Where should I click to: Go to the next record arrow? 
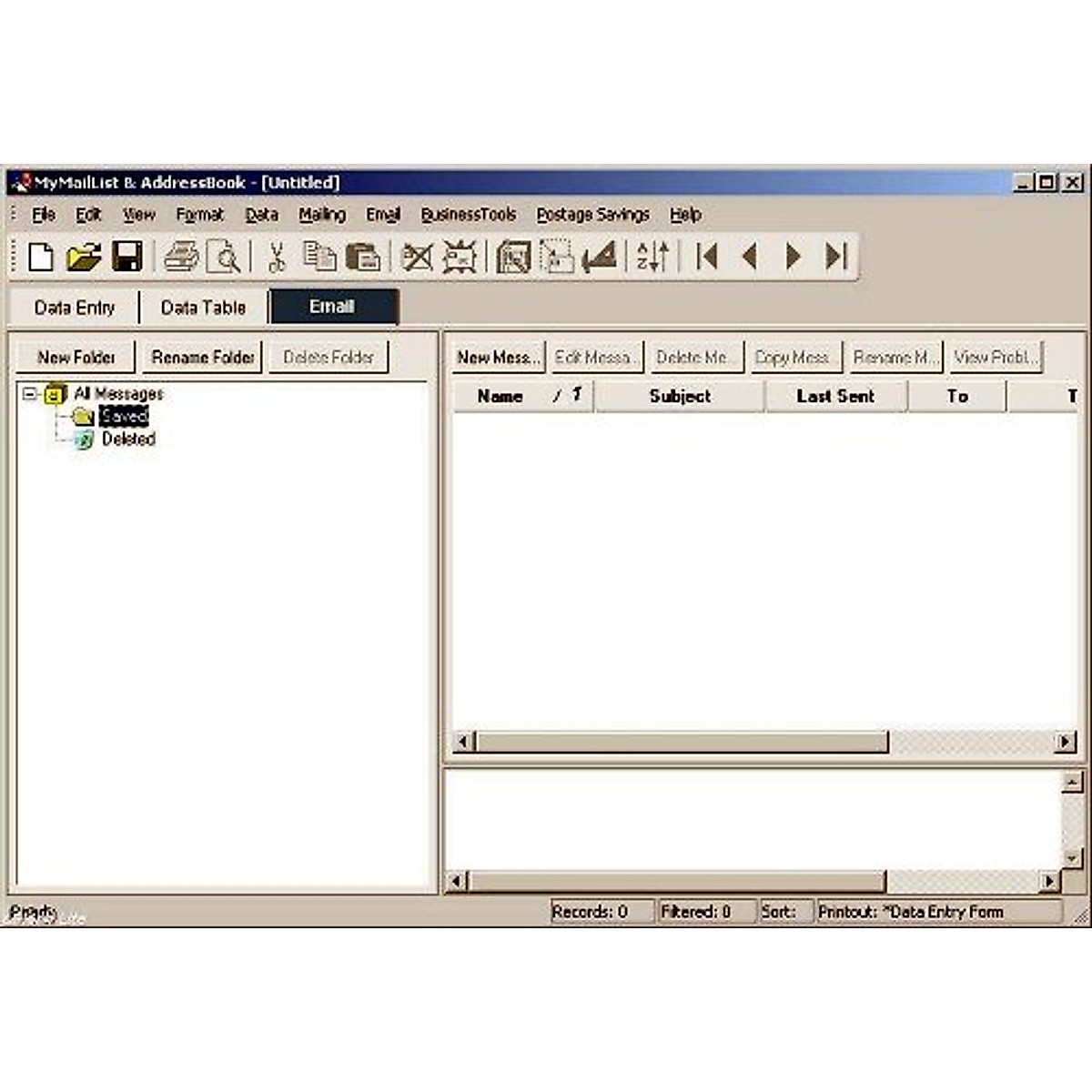point(793,258)
